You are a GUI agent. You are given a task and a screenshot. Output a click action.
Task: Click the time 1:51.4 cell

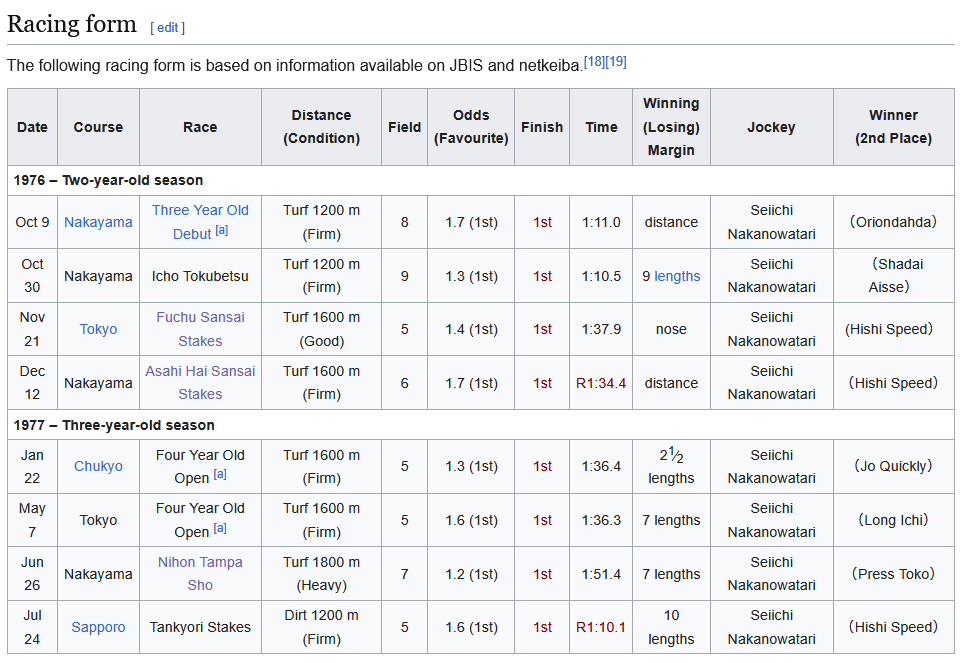pos(601,574)
